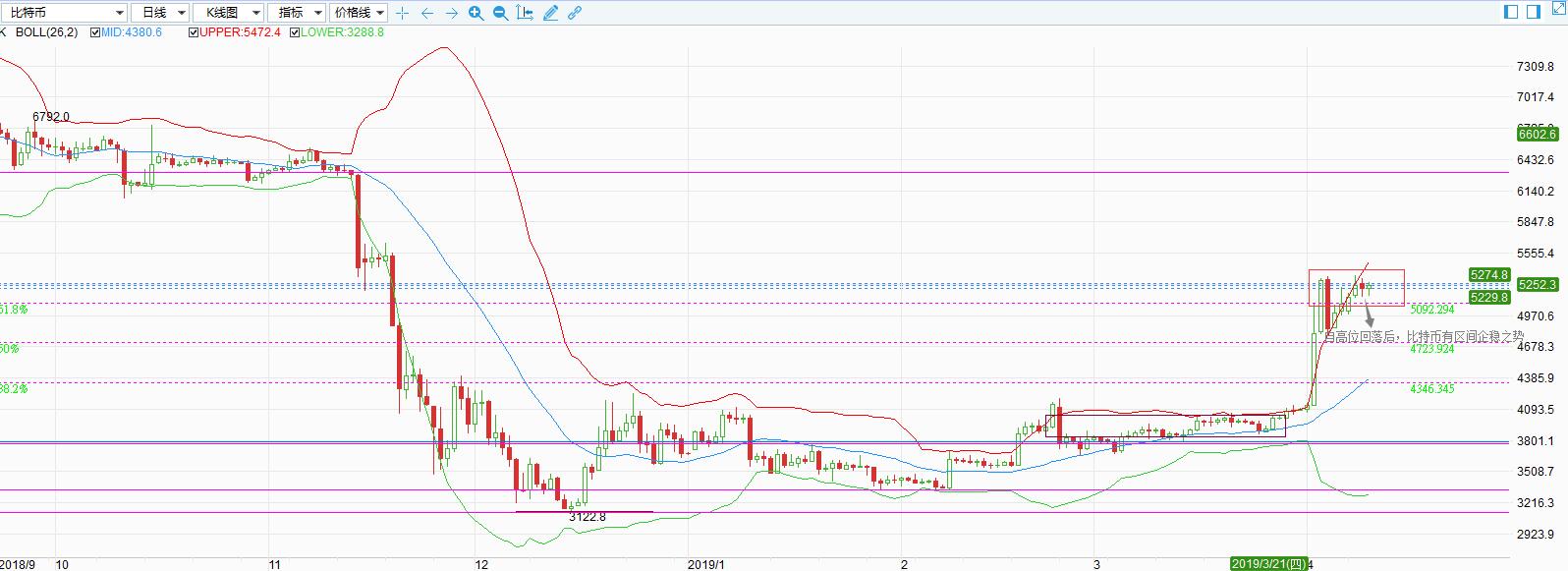Click the axis scale adjustment icon
Screen dimensions: 1568x571
[525, 13]
